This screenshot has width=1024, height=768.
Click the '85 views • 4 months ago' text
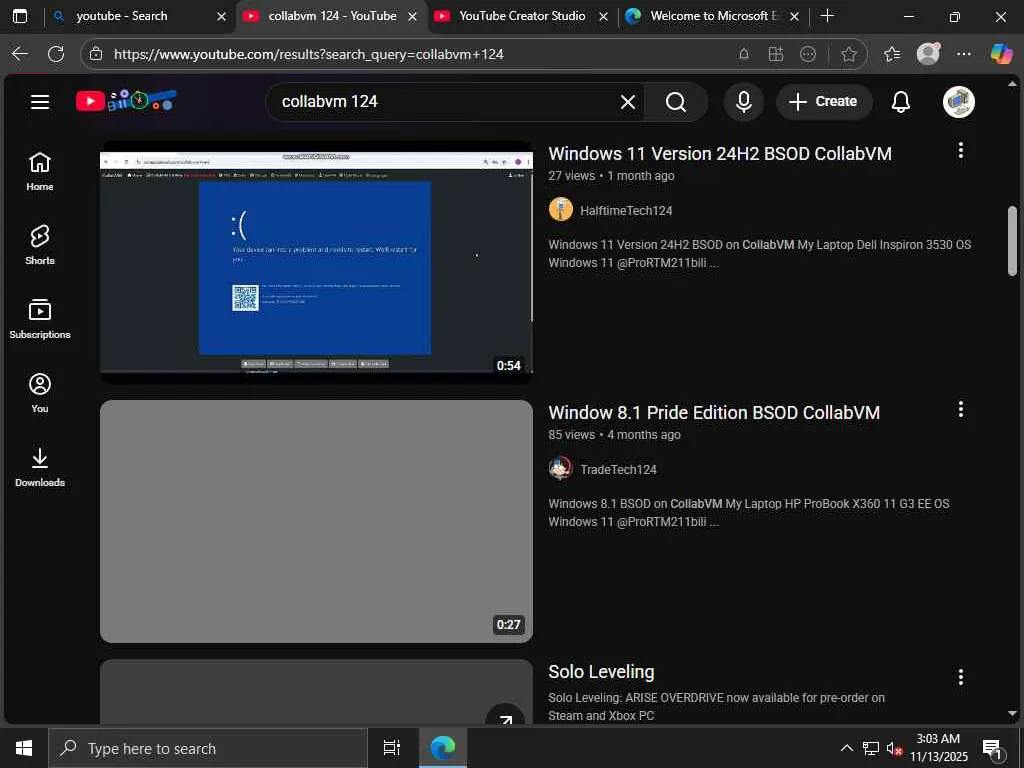[615, 435]
